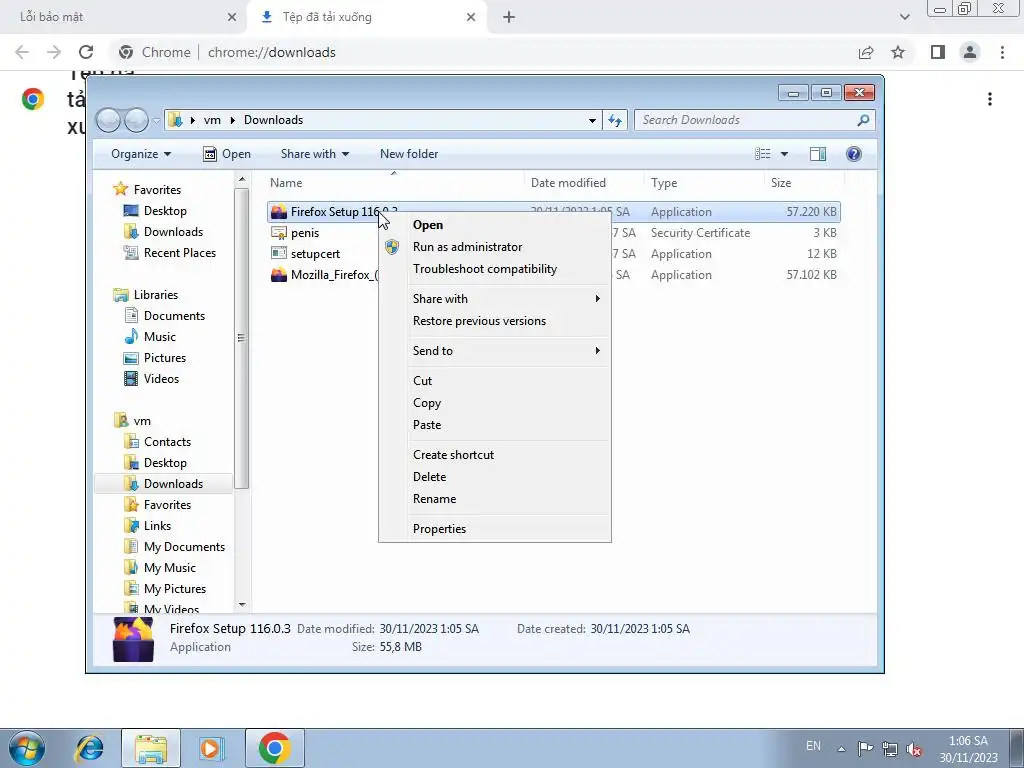The image size is (1024, 768).
Task: Click the Run as administrator shield icon
Action: 392,247
